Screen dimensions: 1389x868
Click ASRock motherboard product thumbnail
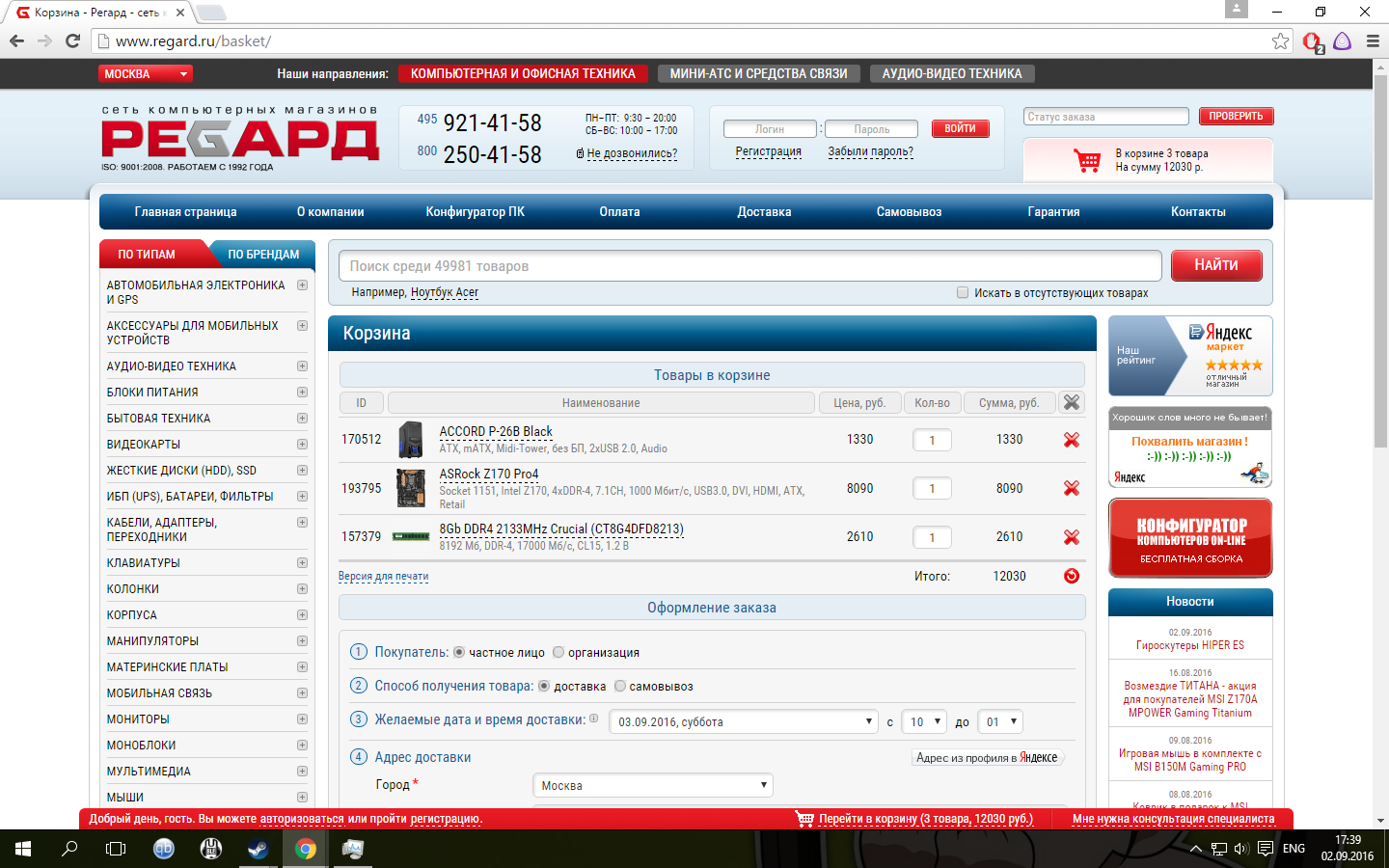click(411, 488)
